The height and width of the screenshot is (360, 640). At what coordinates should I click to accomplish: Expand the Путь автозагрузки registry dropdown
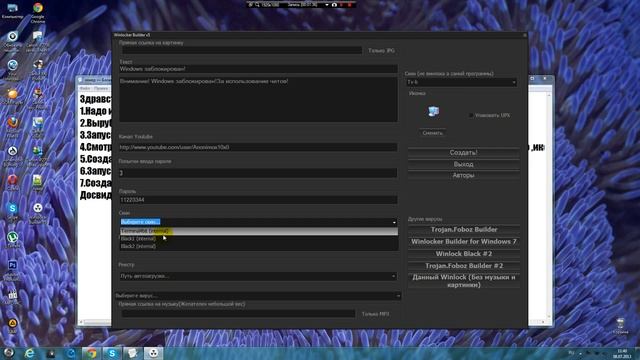pos(393,276)
